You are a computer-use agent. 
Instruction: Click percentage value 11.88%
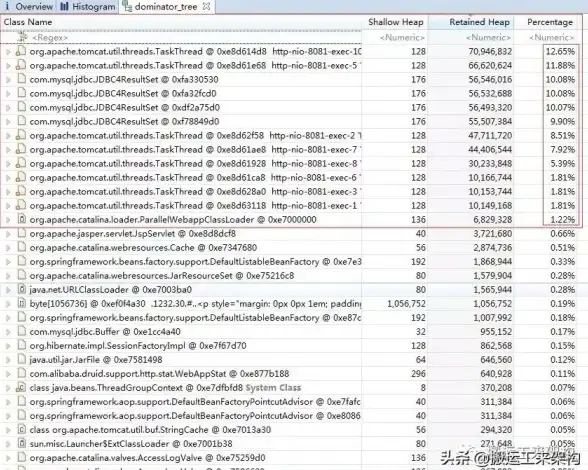[x=560, y=66]
